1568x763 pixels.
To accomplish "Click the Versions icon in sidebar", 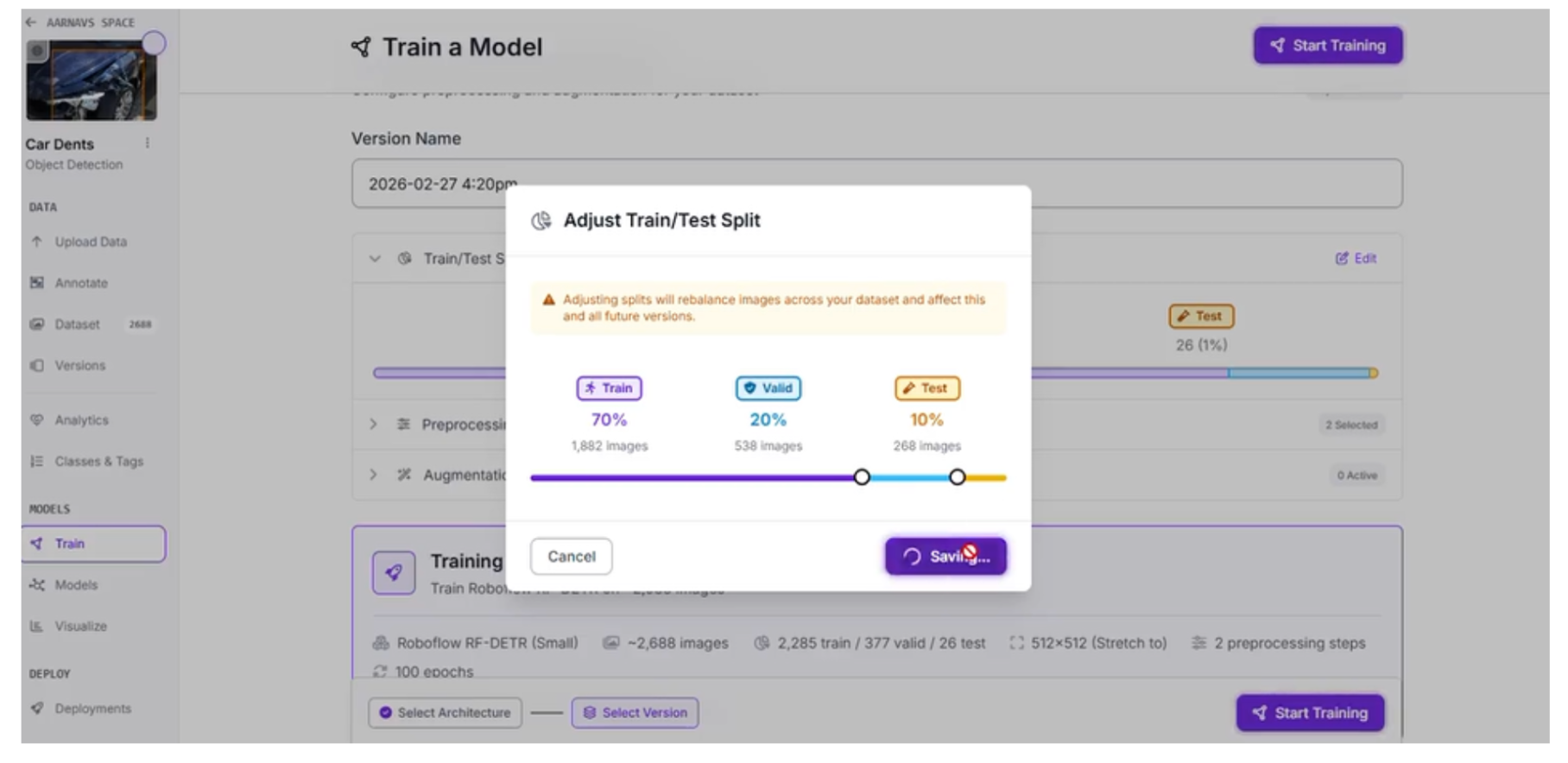I will click(37, 366).
